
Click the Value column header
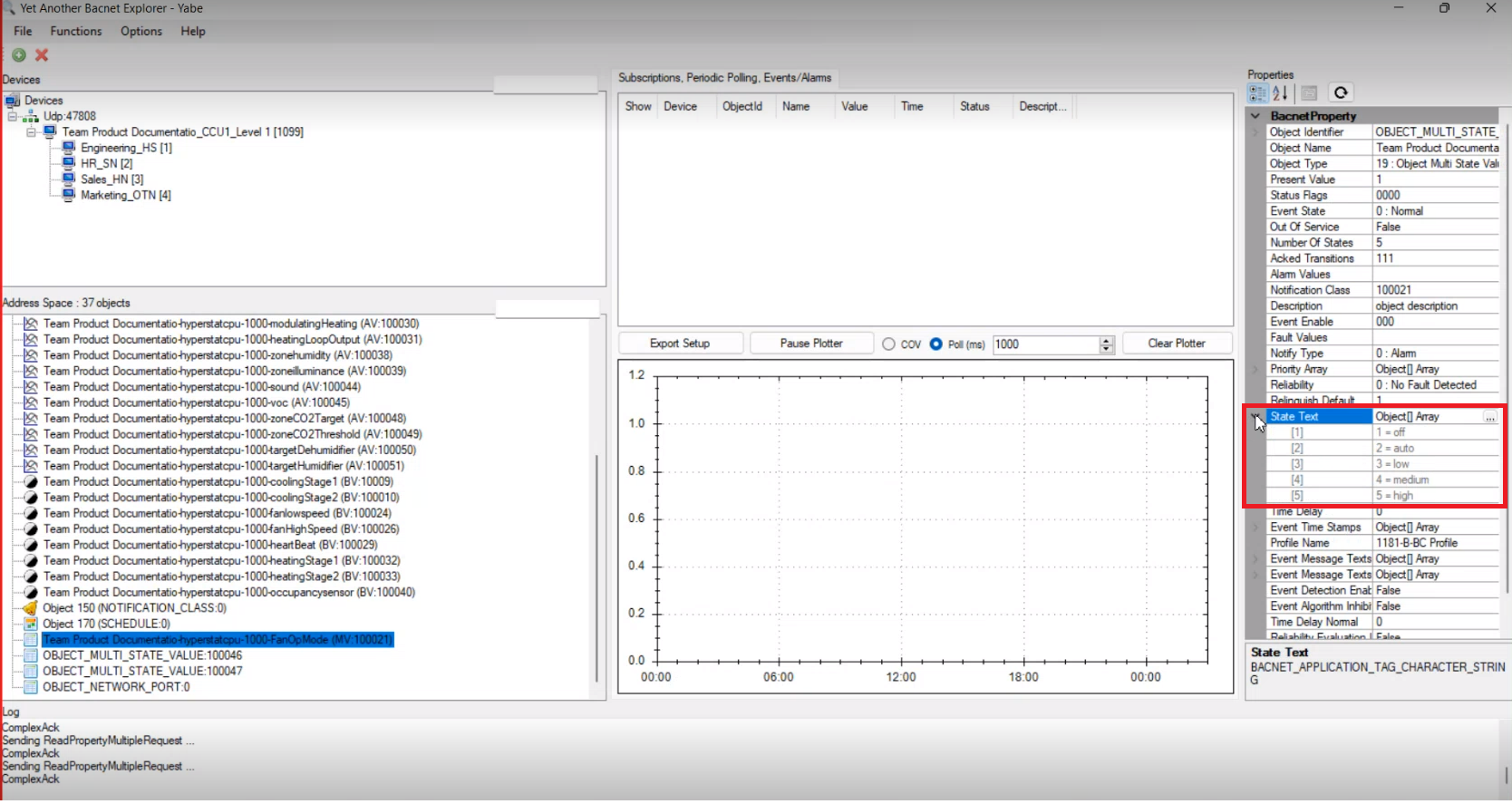pos(865,107)
